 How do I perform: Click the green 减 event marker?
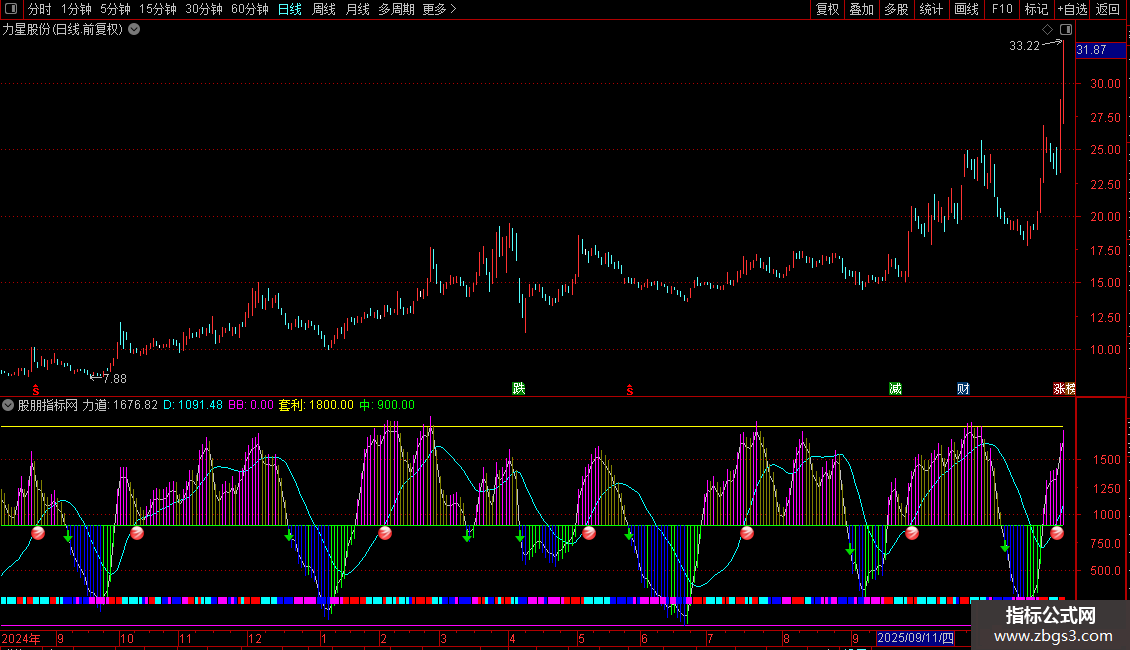pyautogui.click(x=895, y=388)
